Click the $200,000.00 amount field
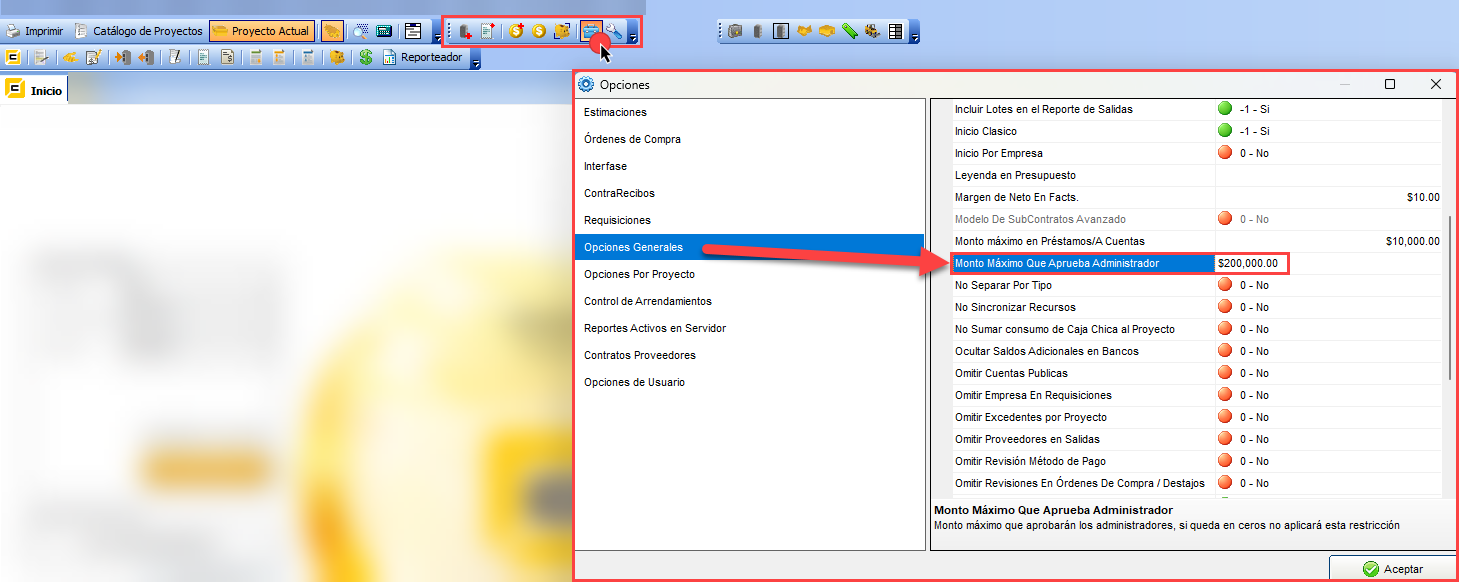Screen dimensions: 1459x582 1251,263
